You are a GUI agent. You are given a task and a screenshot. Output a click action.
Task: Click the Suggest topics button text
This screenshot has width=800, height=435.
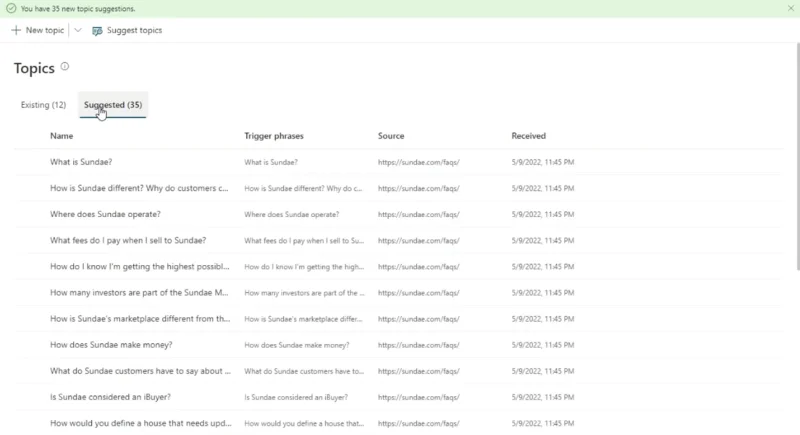click(134, 30)
